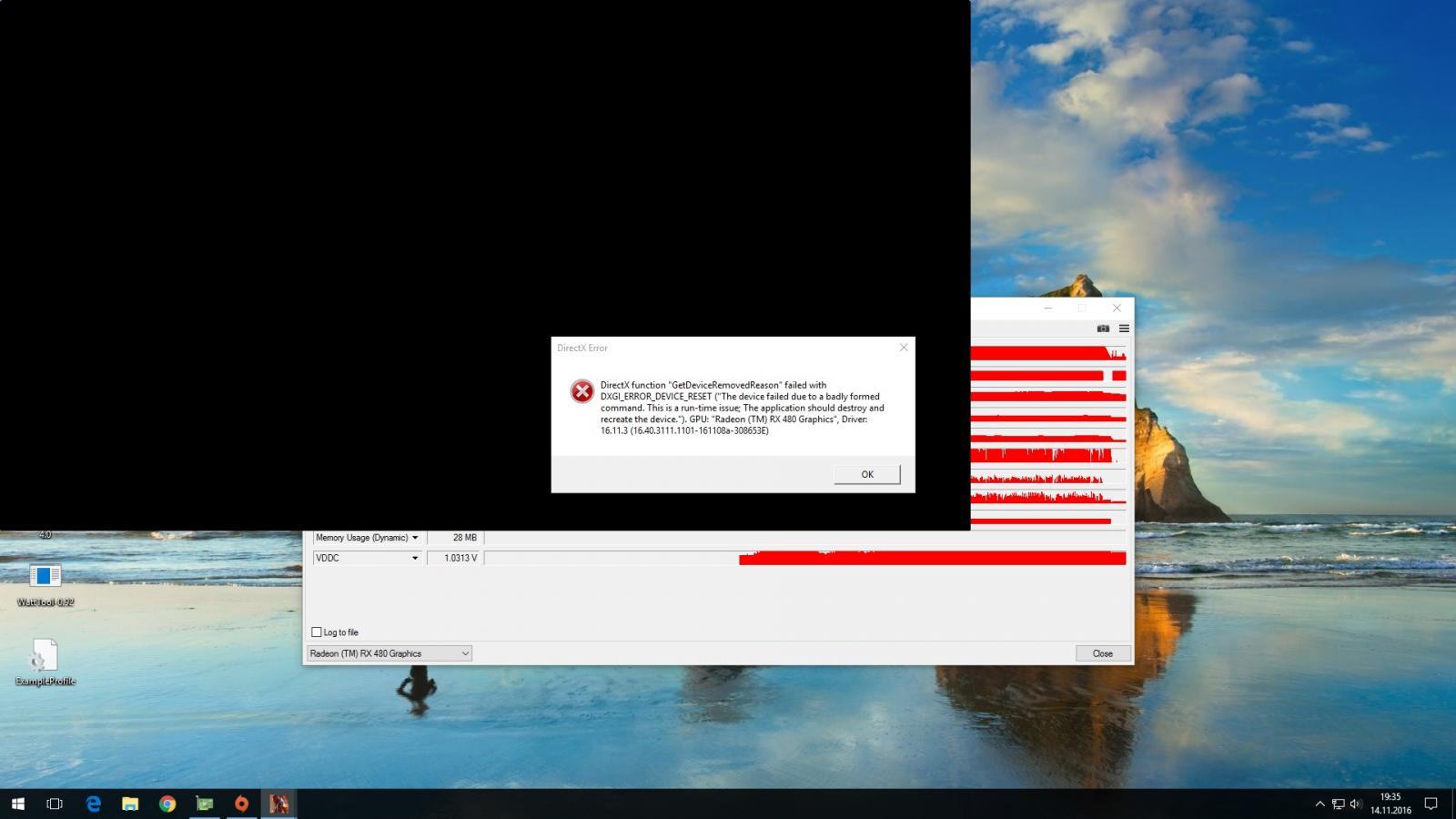Open the Radeon (TM) RX 480 Graphics dropdown

(x=389, y=653)
